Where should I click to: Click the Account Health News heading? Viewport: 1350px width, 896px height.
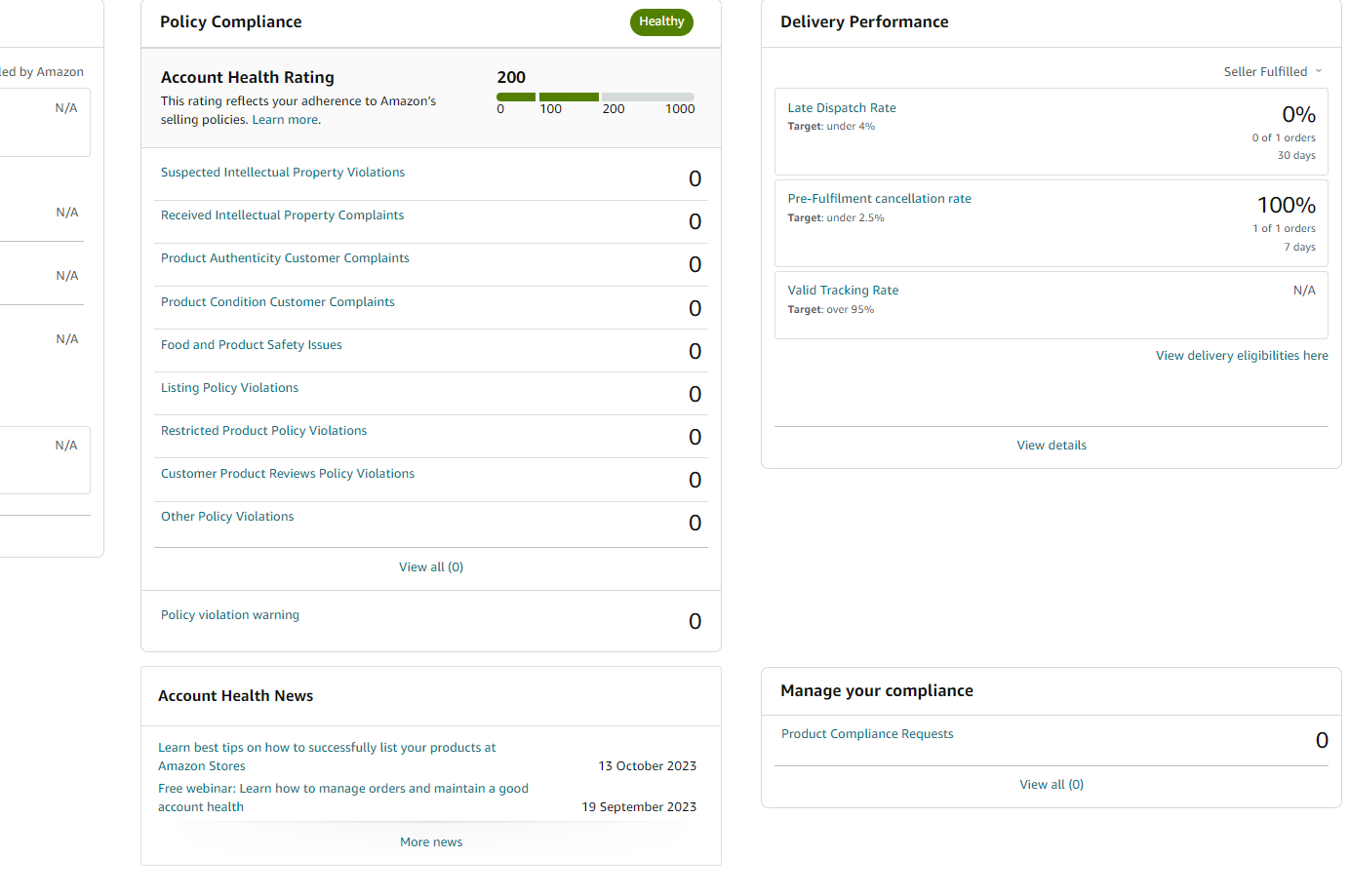[236, 696]
